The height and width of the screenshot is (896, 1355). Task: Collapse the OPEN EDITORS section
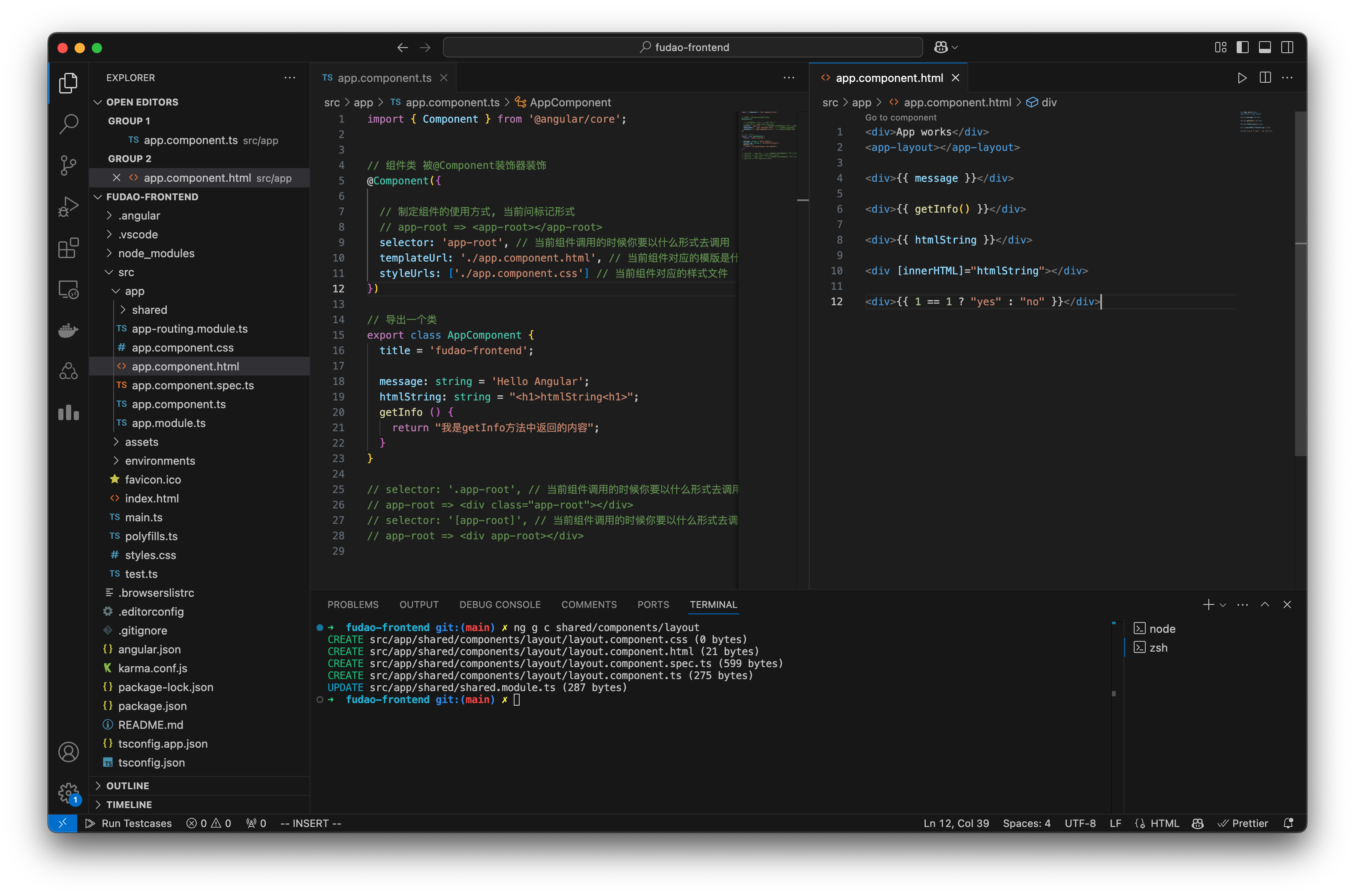142,102
